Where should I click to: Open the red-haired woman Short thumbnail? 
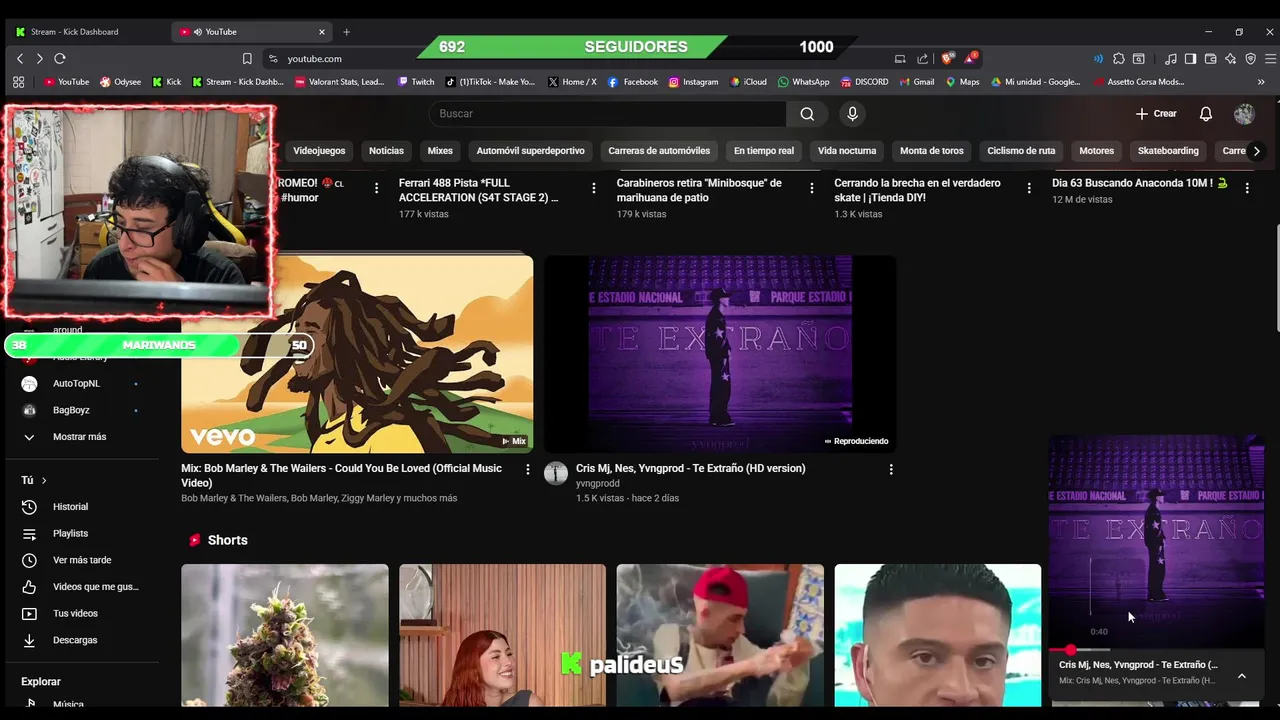[x=502, y=635]
